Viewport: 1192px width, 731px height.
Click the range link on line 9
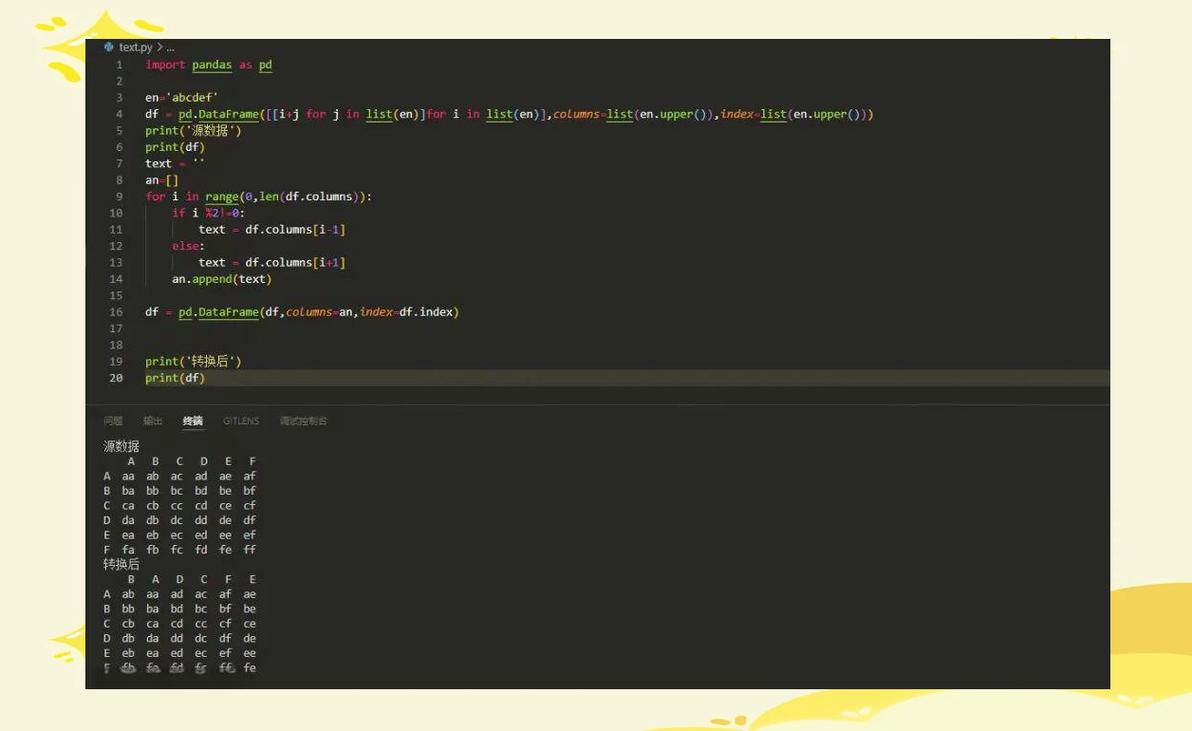point(221,196)
